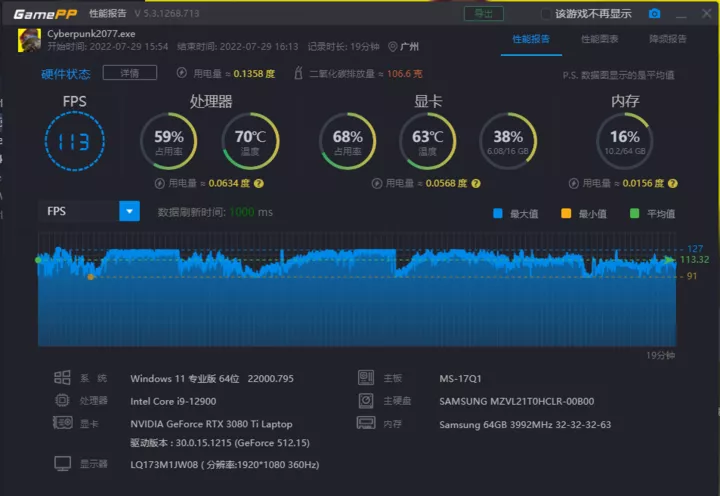720x496 pixels.
Task: Click the green 平均值 legend swatch
Action: click(634, 213)
